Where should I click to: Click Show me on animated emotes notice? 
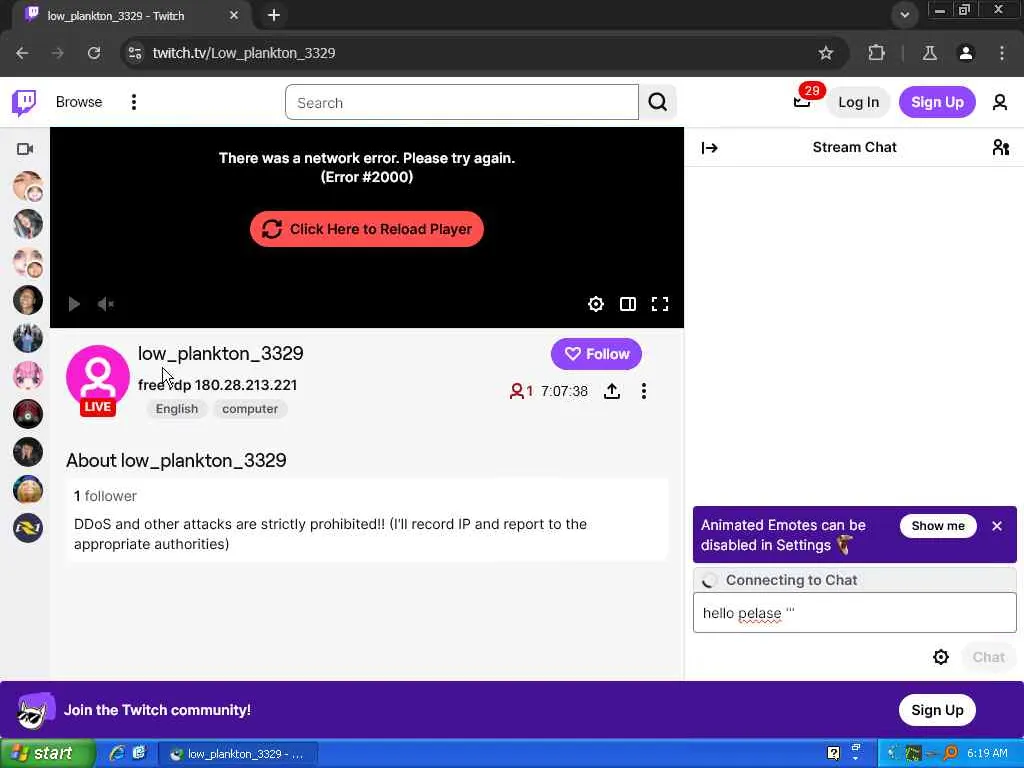point(938,526)
